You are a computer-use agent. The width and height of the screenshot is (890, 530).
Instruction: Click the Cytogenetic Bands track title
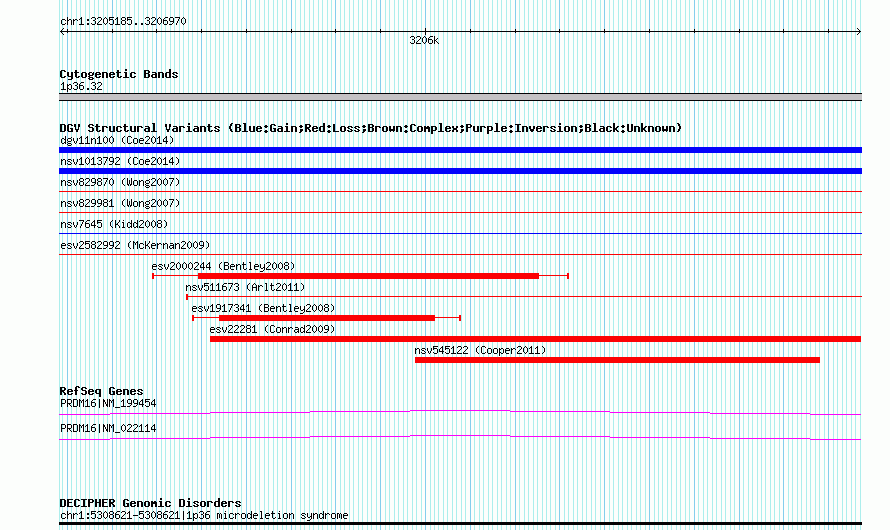point(119,74)
